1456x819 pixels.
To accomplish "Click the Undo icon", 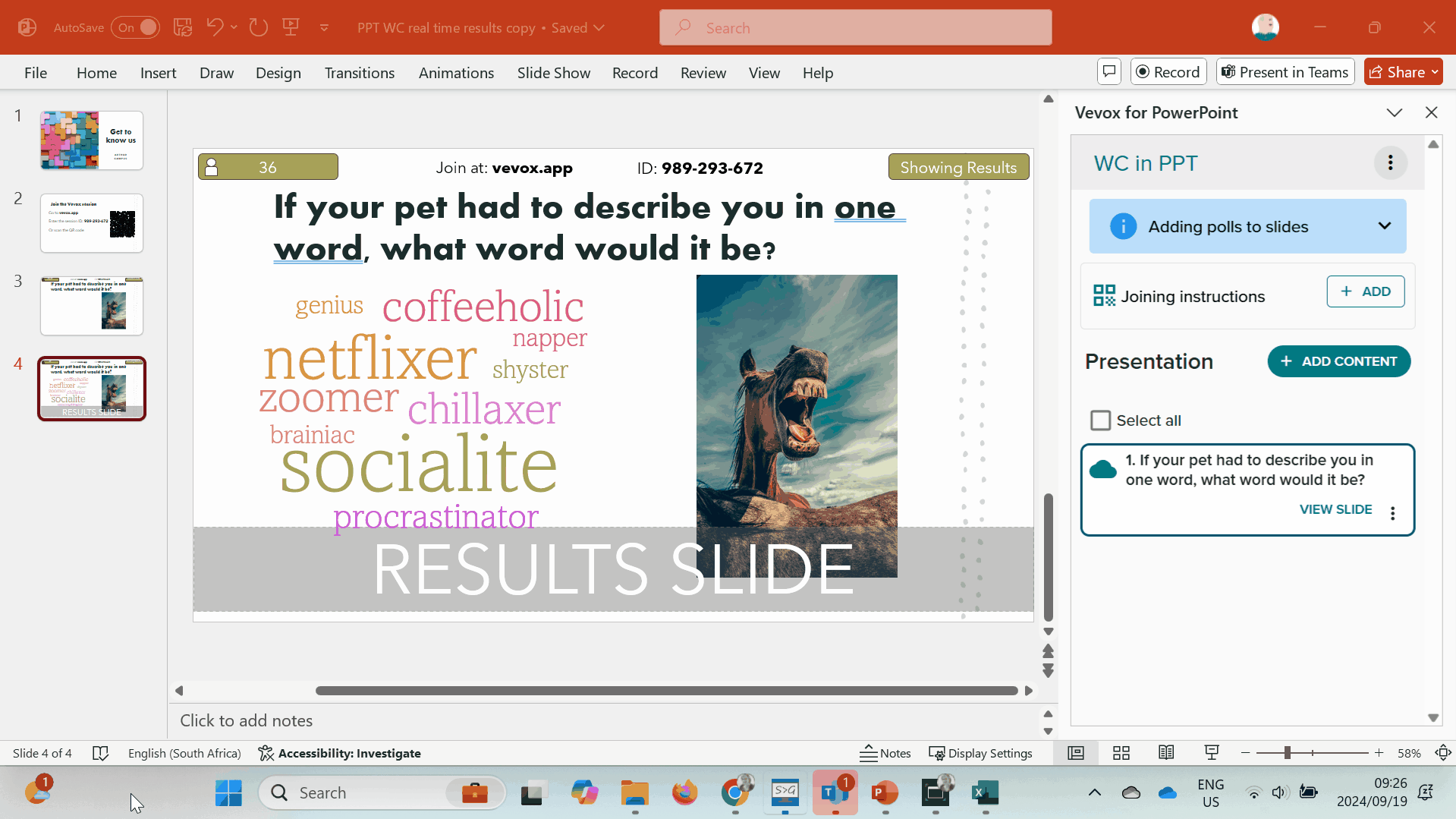I will click(215, 27).
